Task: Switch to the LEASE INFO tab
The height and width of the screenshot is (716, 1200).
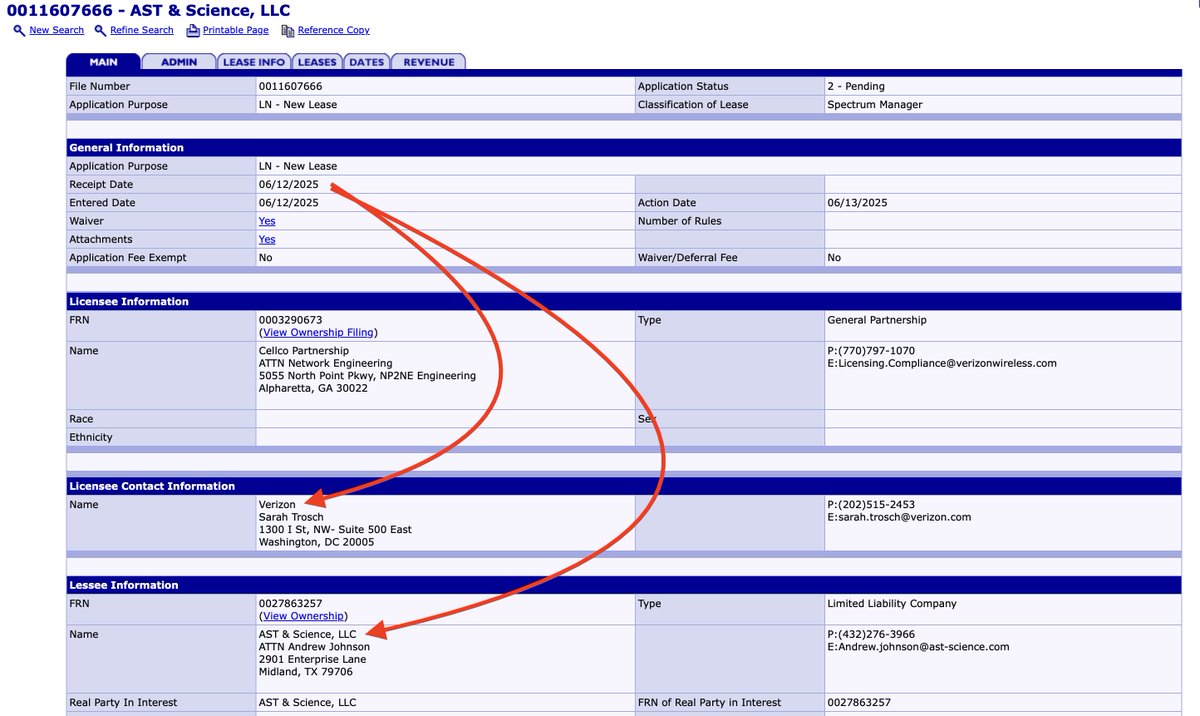Action: [254, 62]
